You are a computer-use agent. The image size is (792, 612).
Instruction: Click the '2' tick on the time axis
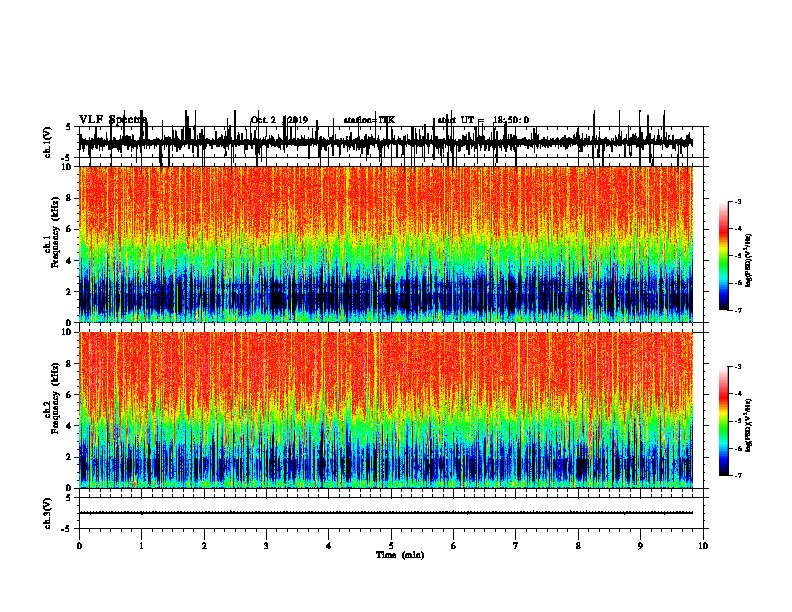pos(204,545)
